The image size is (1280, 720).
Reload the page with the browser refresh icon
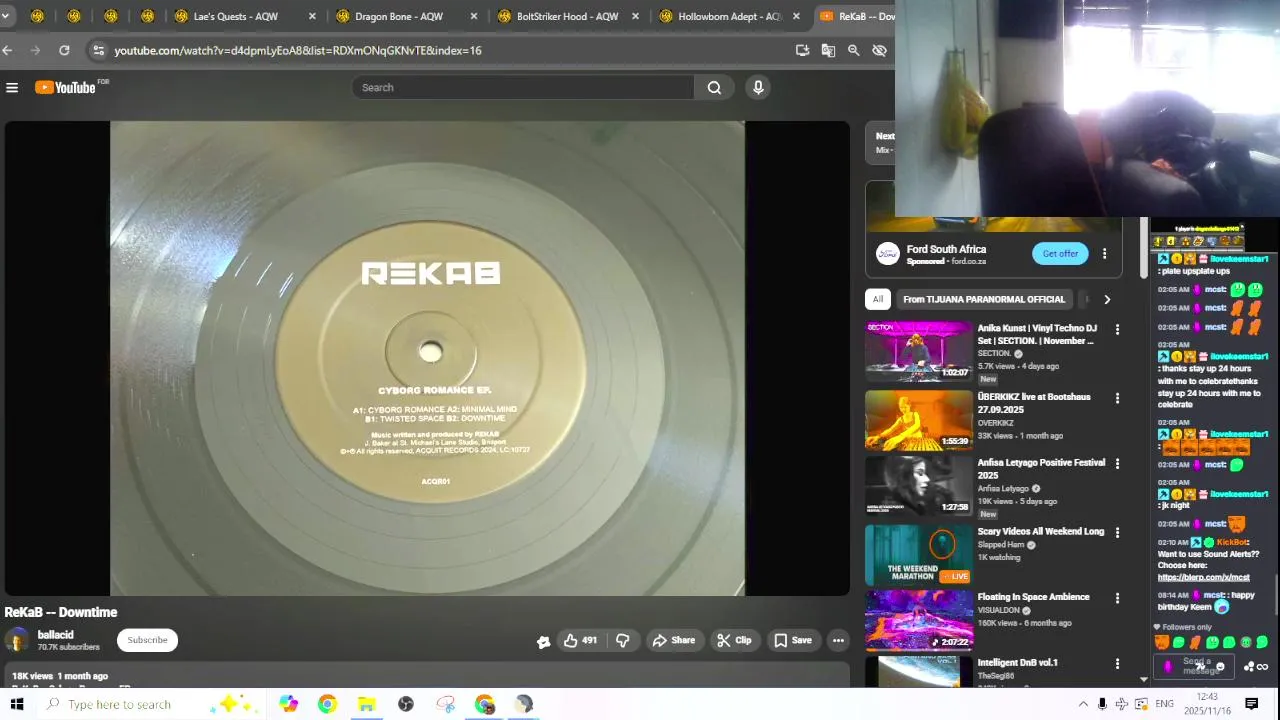(x=64, y=50)
